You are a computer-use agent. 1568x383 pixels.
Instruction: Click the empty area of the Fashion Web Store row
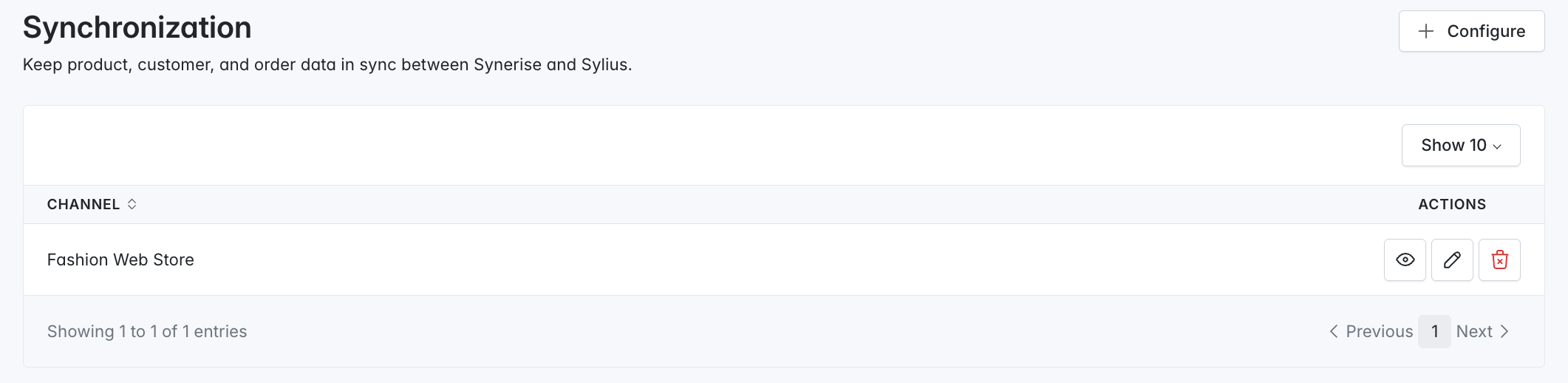[x=739, y=260]
